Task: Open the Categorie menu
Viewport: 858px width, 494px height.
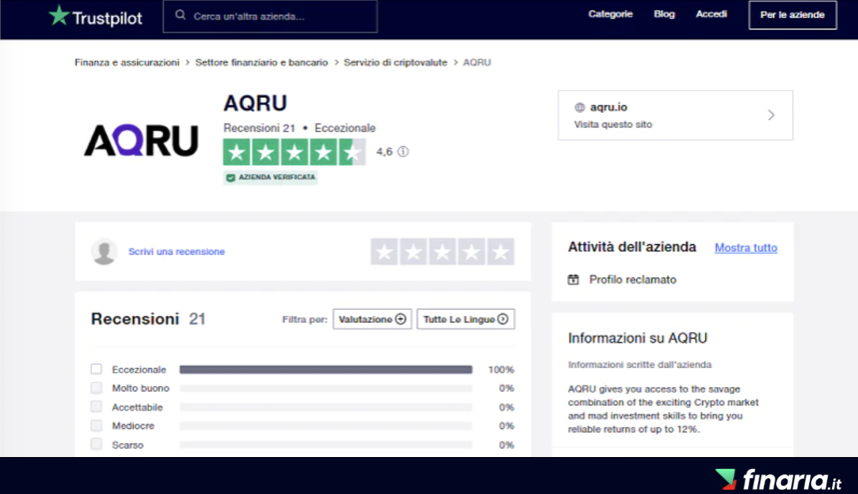Action: tap(610, 14)
